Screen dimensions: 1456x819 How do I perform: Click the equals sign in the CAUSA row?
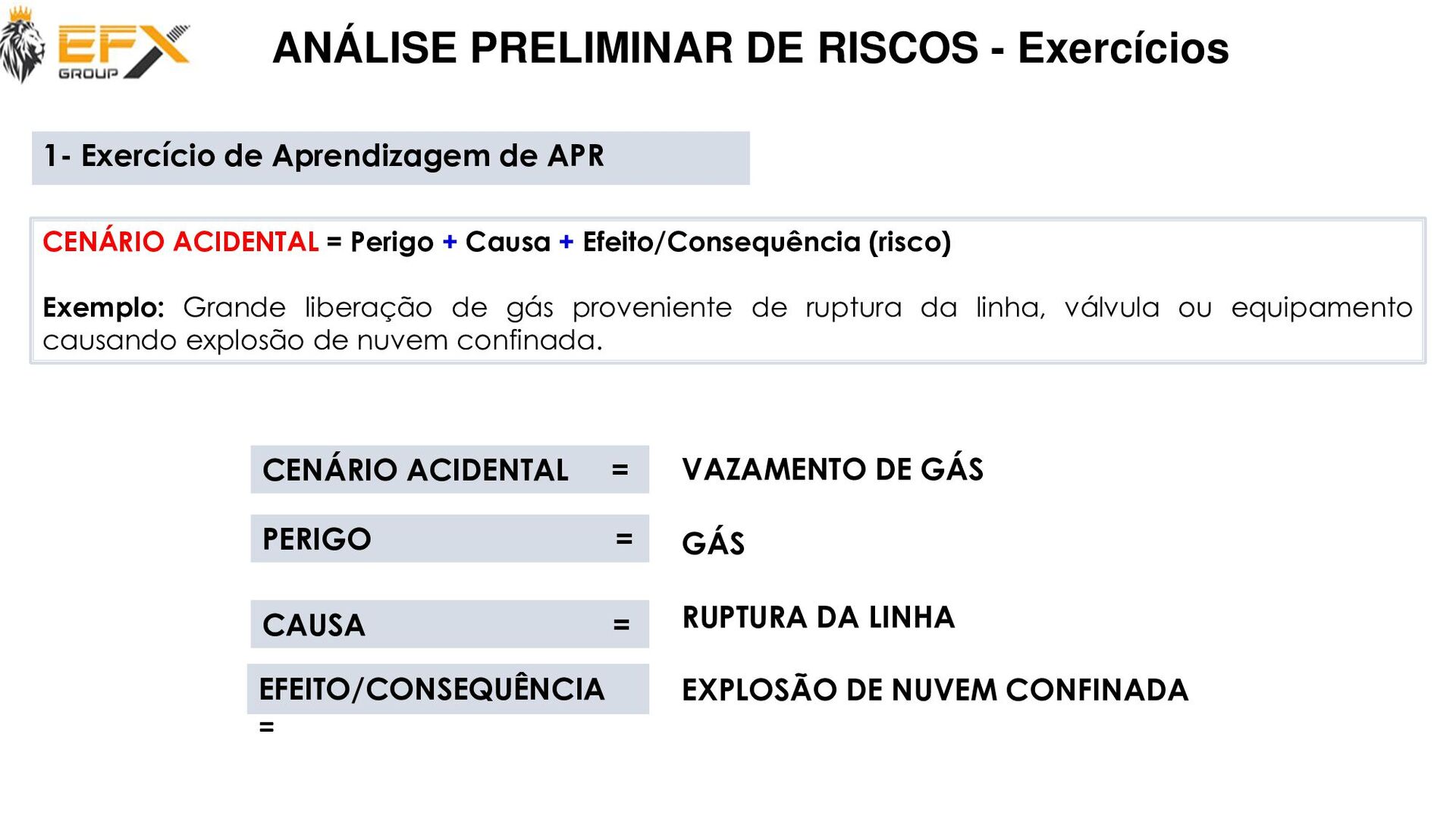point(622,625)
